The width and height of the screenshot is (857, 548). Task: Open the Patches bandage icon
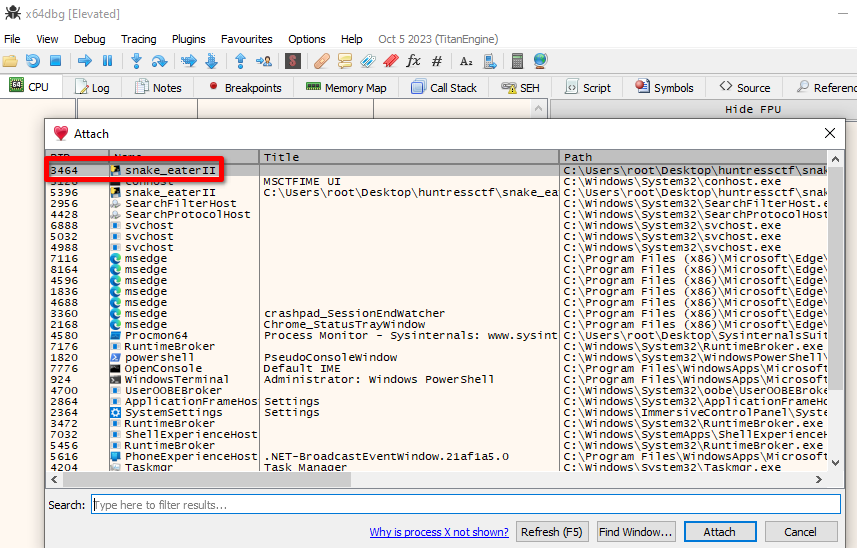point(322,61)
